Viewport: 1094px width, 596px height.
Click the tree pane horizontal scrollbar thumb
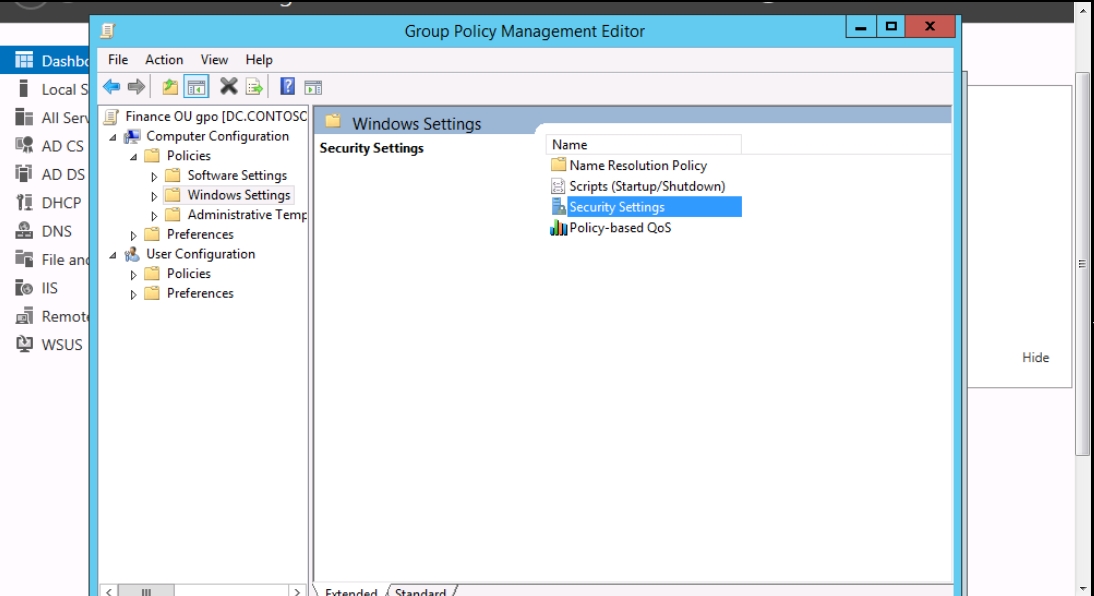point(146,591)
